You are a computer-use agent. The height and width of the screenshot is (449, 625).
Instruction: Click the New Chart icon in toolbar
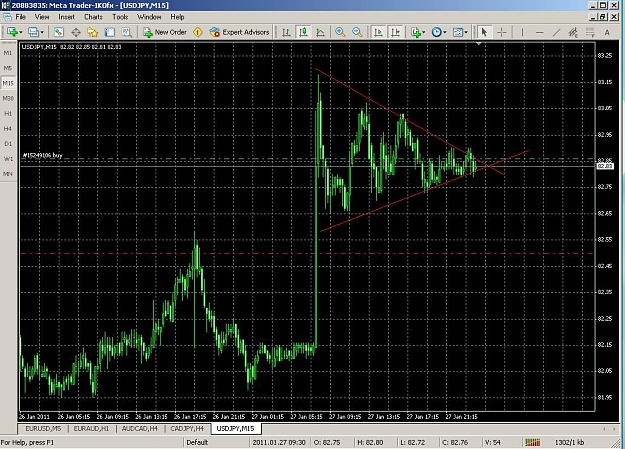pos(12,32)
